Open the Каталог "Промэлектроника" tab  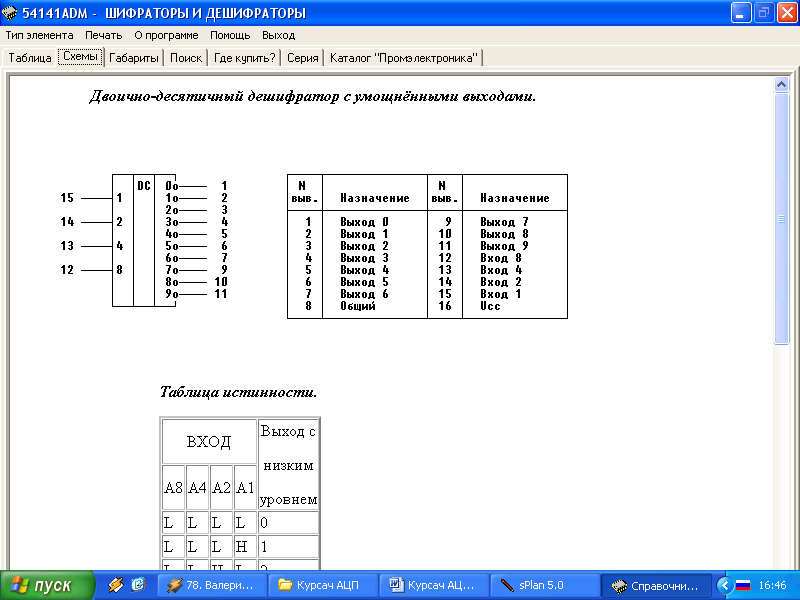click(404, 58)
